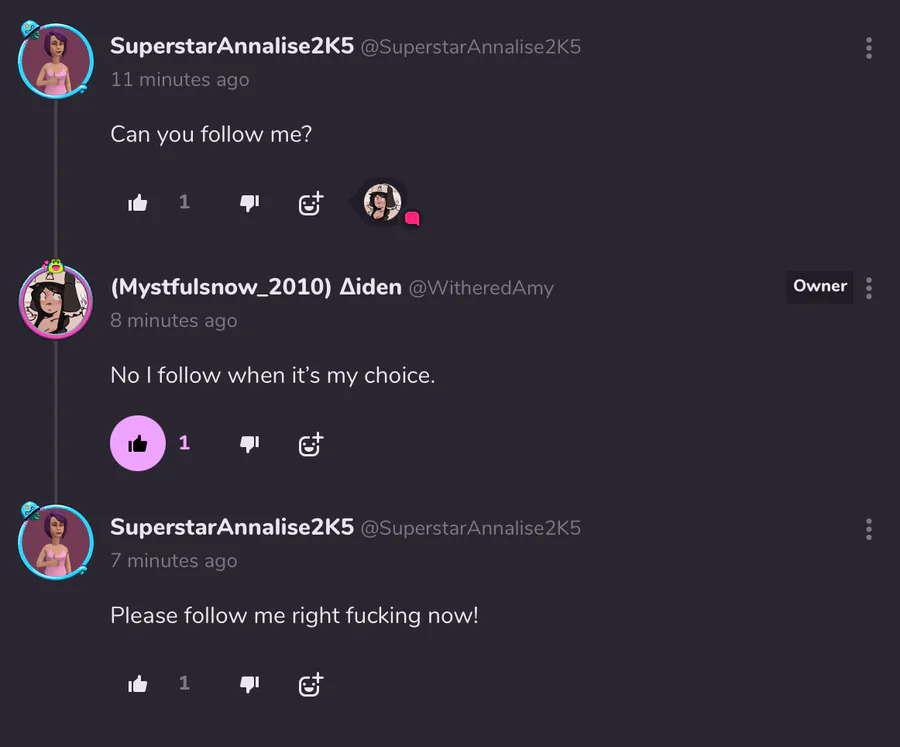The image size is (900, 747).
Task: Open SuperstarAnnalise2K5 avatar on last comment
Action: 56,542
